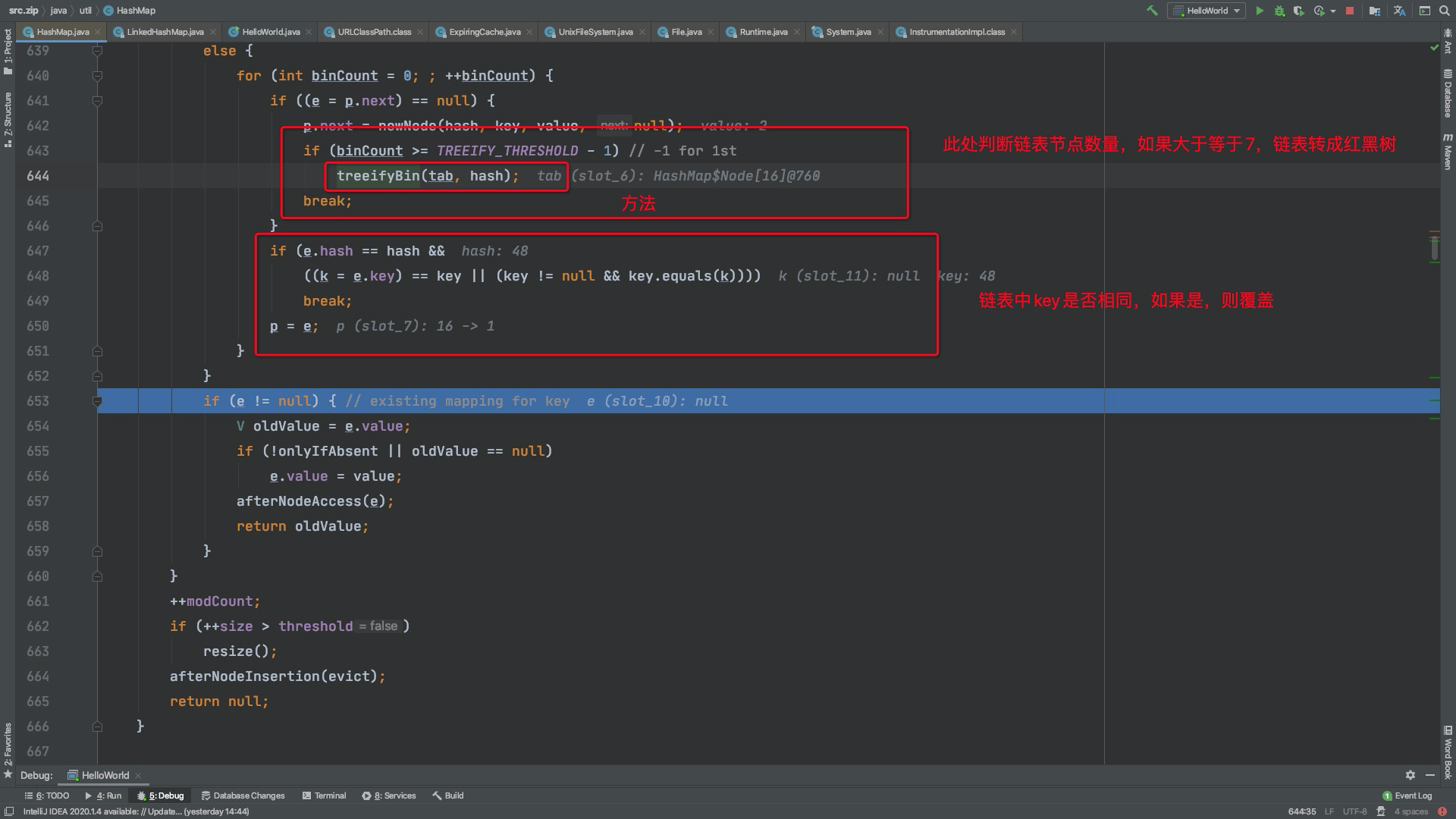The height and width of the screenshot is (819, 1456).
Task: Click the IntelliJ IDEA 2020.1.4 update notification
Action: [x=136, y=811]
